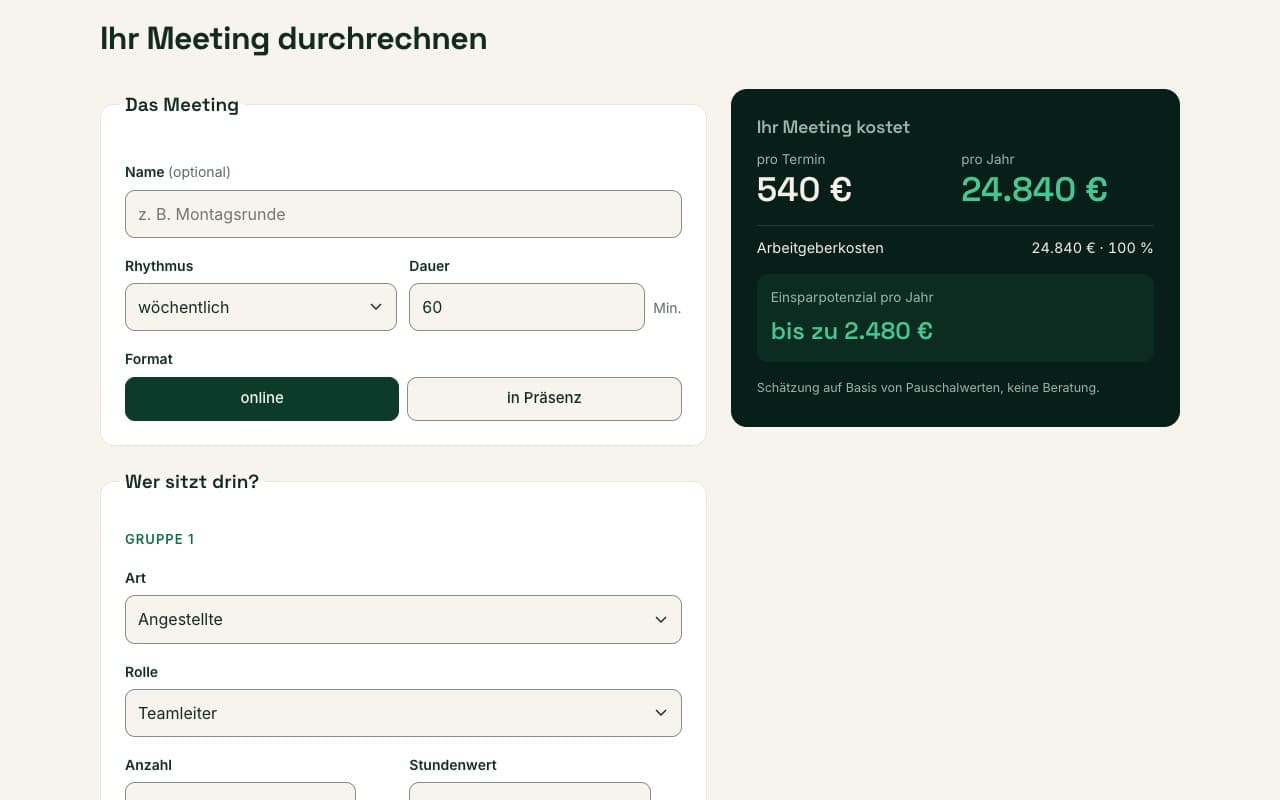Select the in Präsenz format button
The height and width of the screenshot is (800, 1280).
pos(544,398)
